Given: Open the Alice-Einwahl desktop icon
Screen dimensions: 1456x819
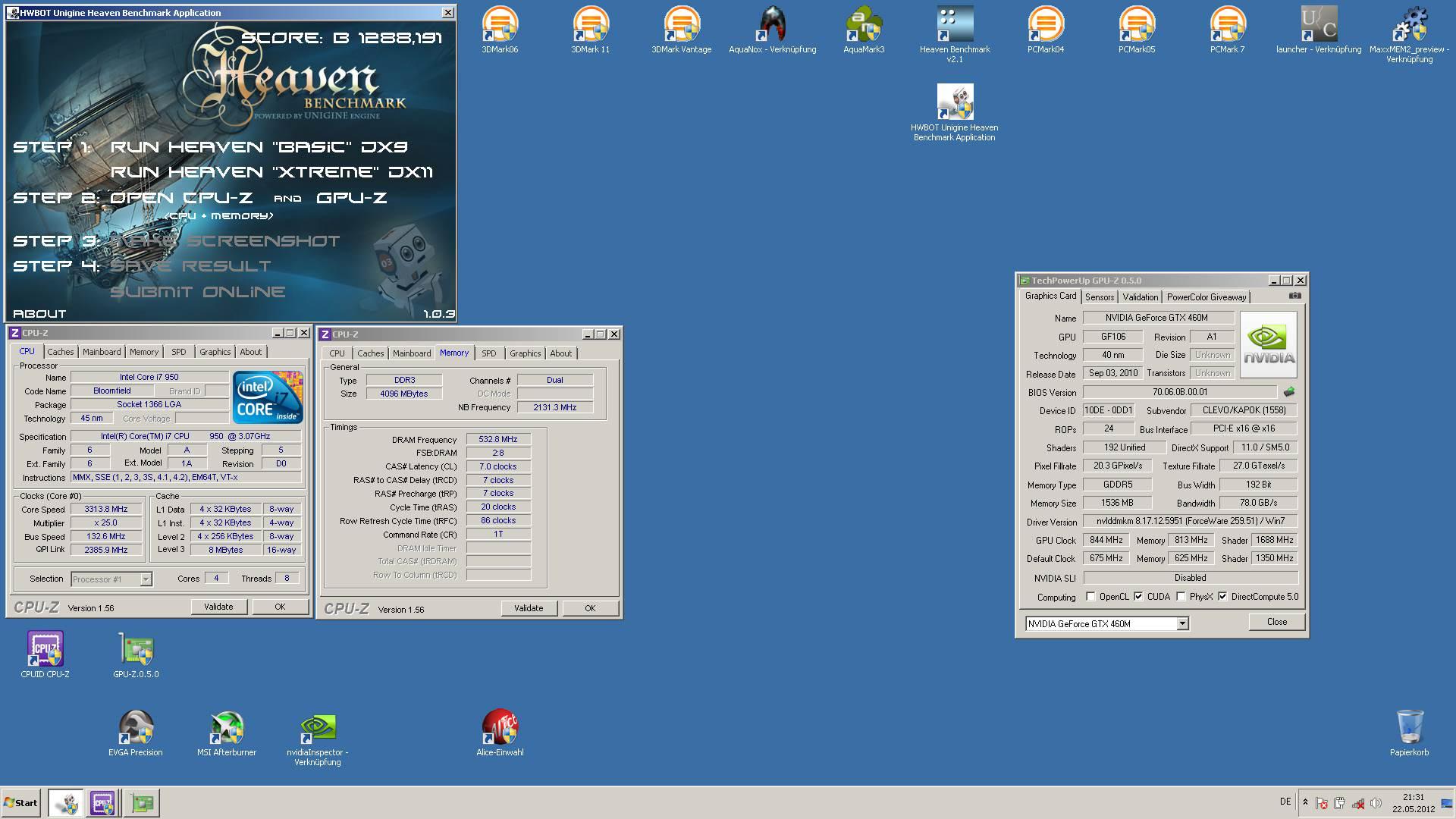Looking at the screenshot, I should pyautogui.click(x=500, y=733).
